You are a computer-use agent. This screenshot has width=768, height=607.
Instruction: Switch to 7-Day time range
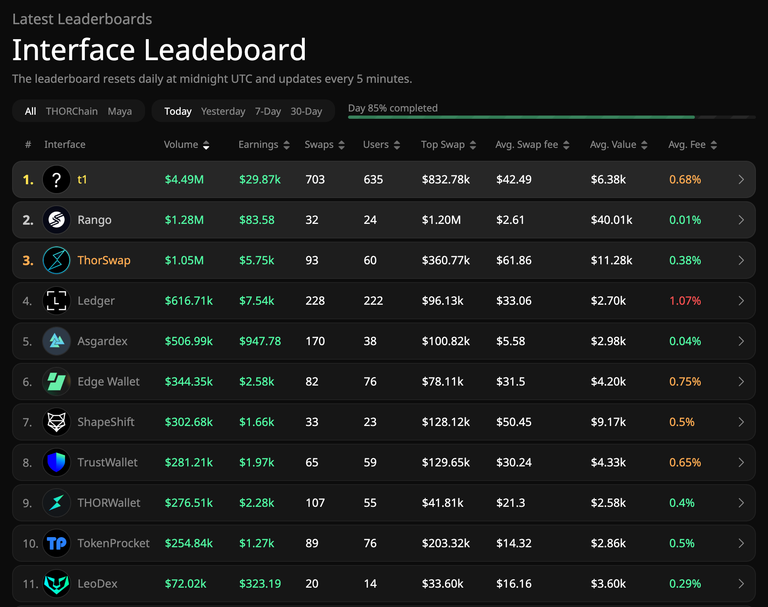[x=268, y=111]
